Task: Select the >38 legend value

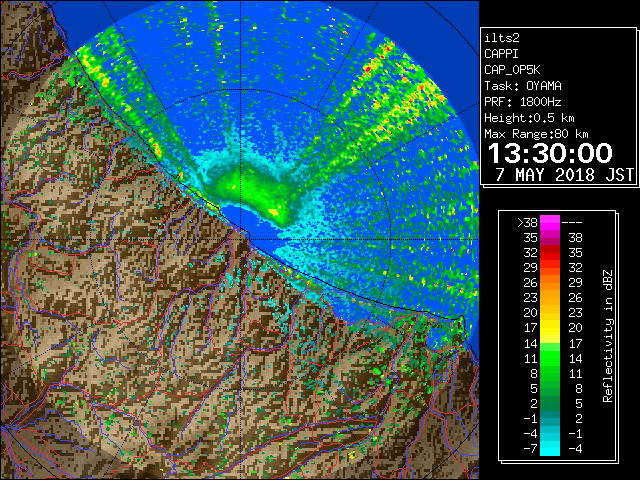Action: 527,223
